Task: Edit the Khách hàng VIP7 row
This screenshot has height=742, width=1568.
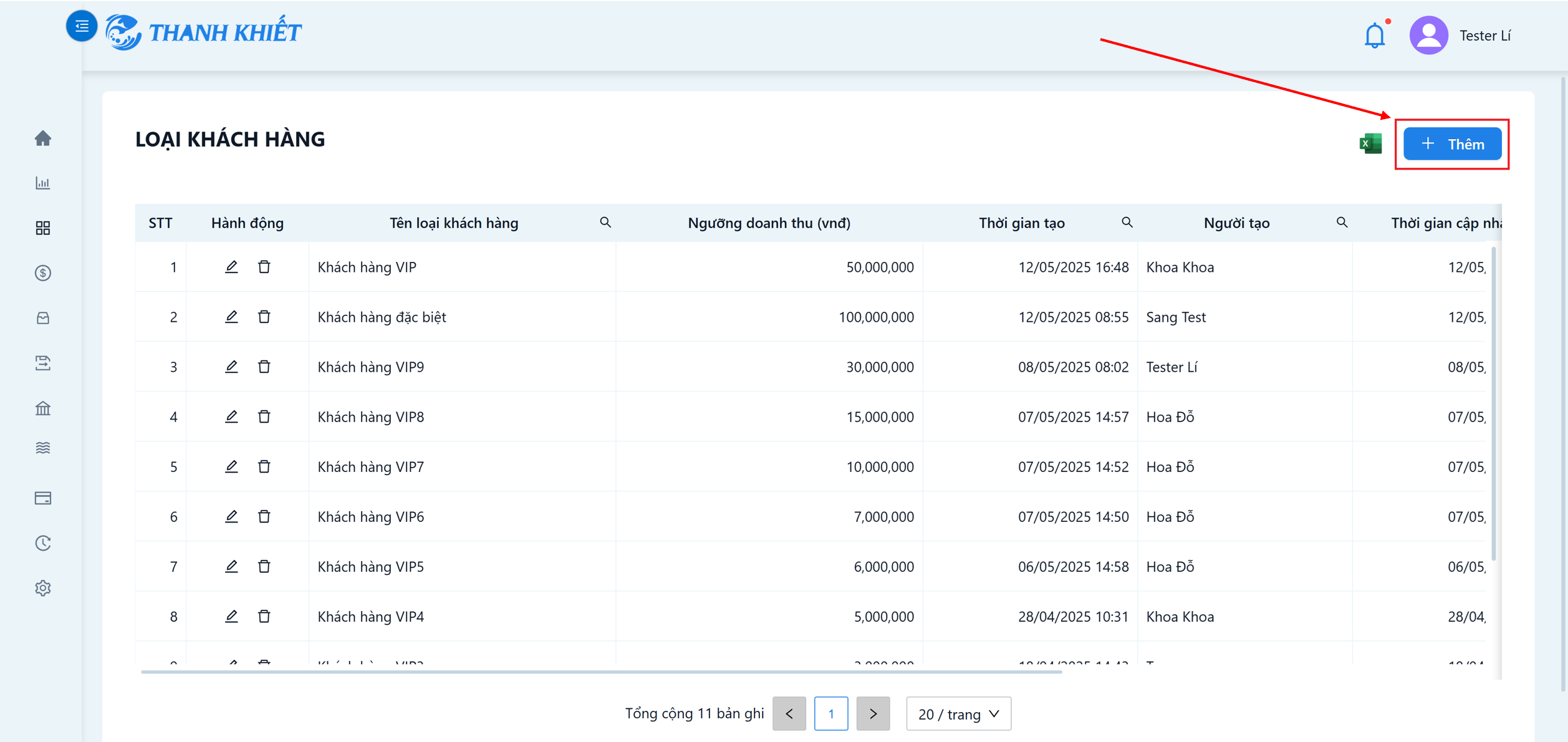Action: (x=231, y=466)
